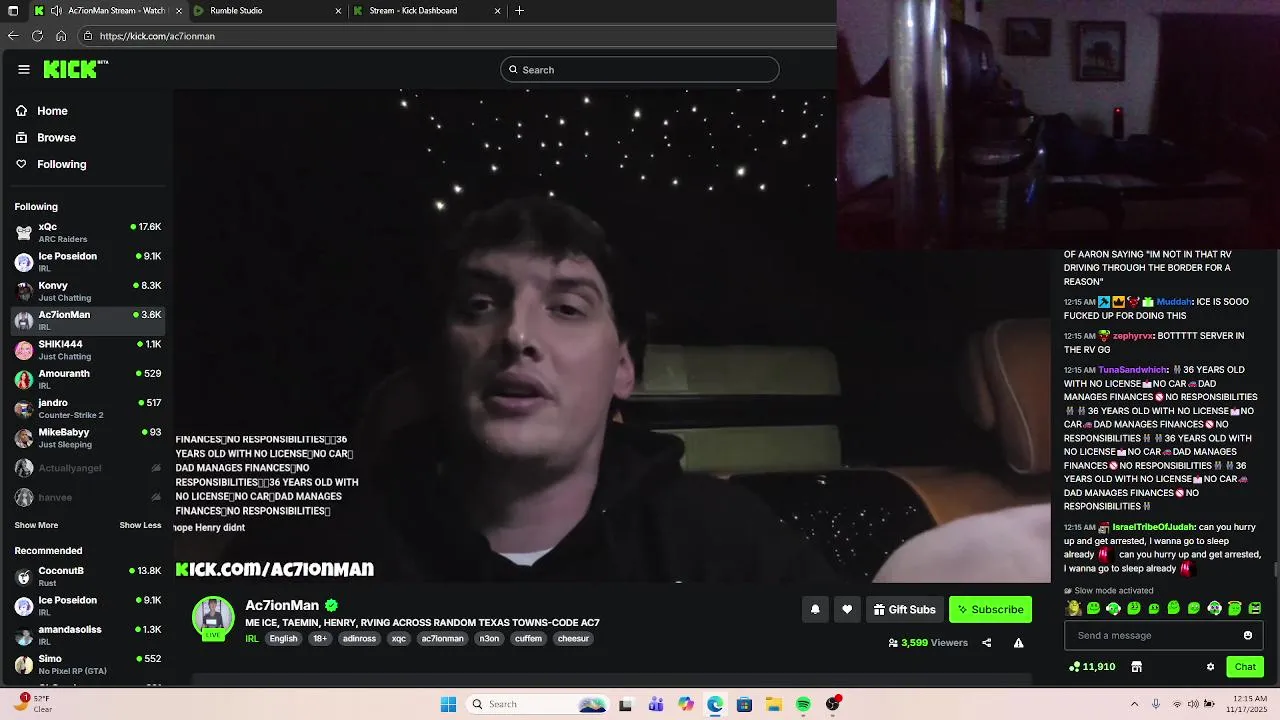1280x720 pixels.
Task: Report the stream with warning icon
Action: 1018,643
